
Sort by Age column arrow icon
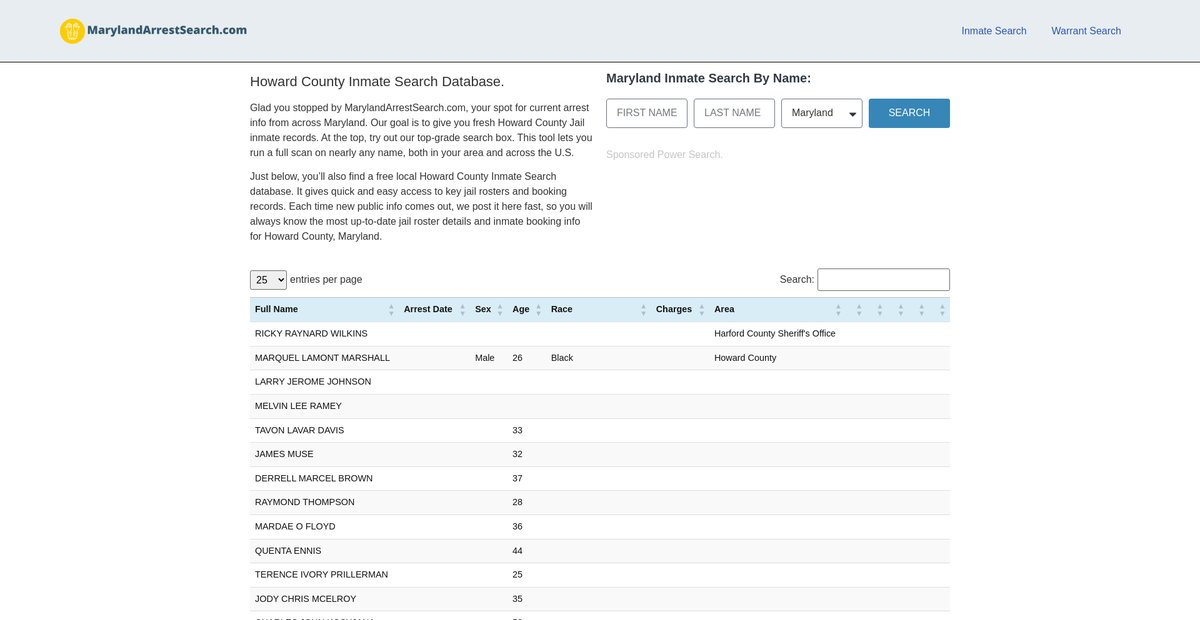538,310
